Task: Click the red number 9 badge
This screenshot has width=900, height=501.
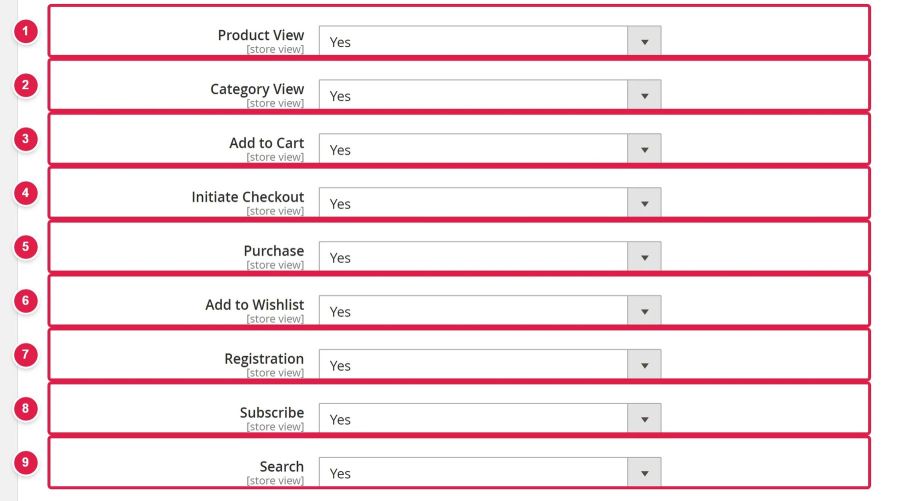Action: (26, 463)
